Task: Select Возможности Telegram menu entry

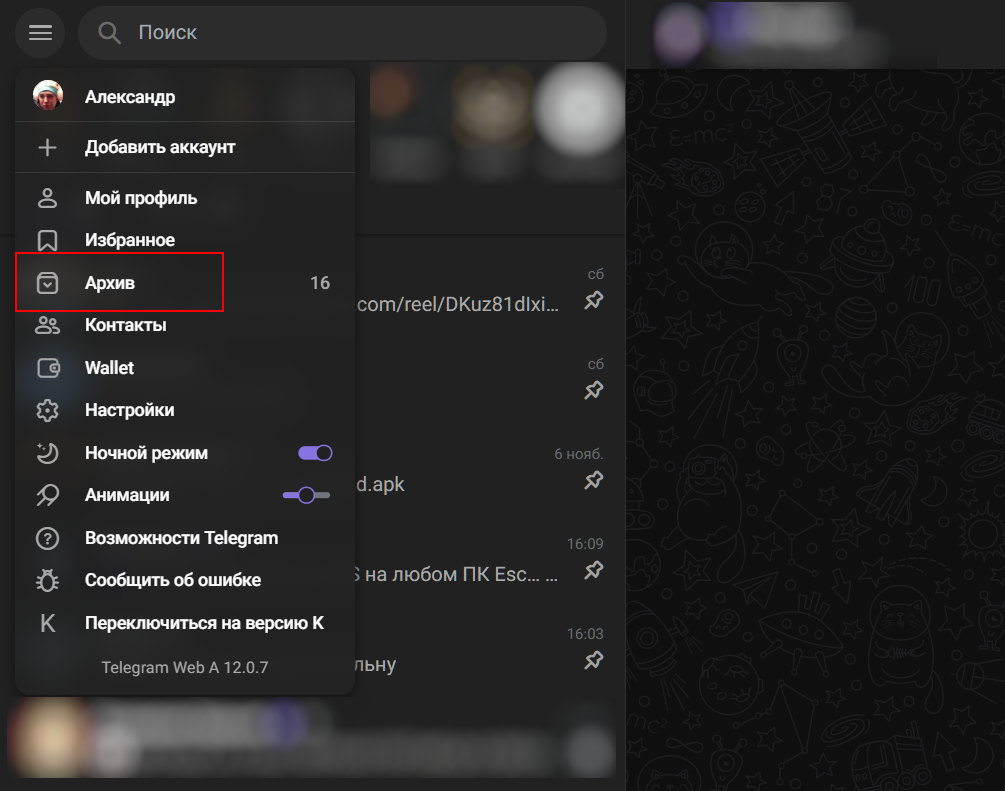Action: coord(181,538)
